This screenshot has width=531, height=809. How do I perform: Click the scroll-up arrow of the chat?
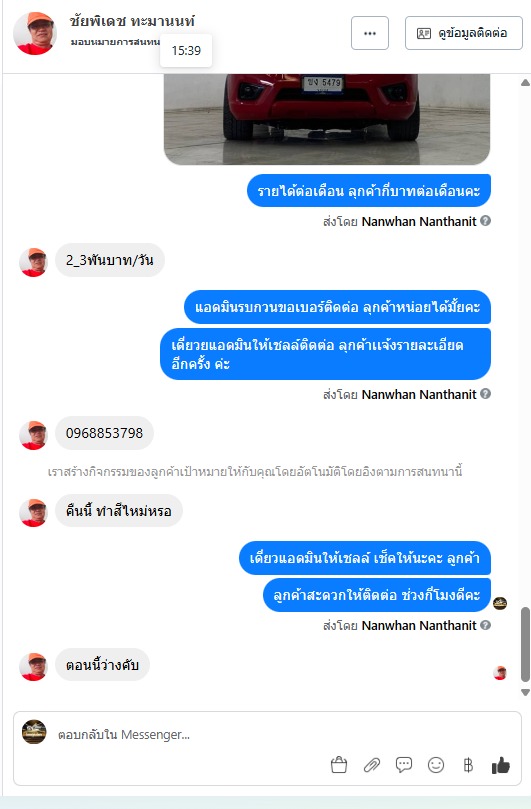(525, 83)
